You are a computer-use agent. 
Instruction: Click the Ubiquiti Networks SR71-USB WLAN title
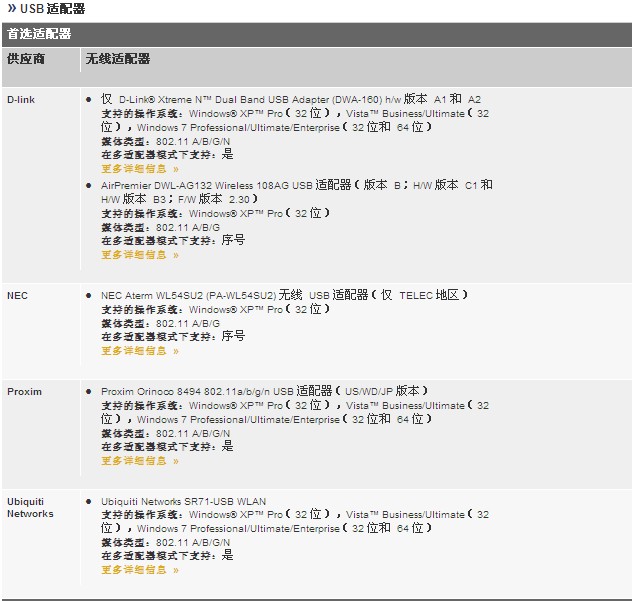coord(183,502)
